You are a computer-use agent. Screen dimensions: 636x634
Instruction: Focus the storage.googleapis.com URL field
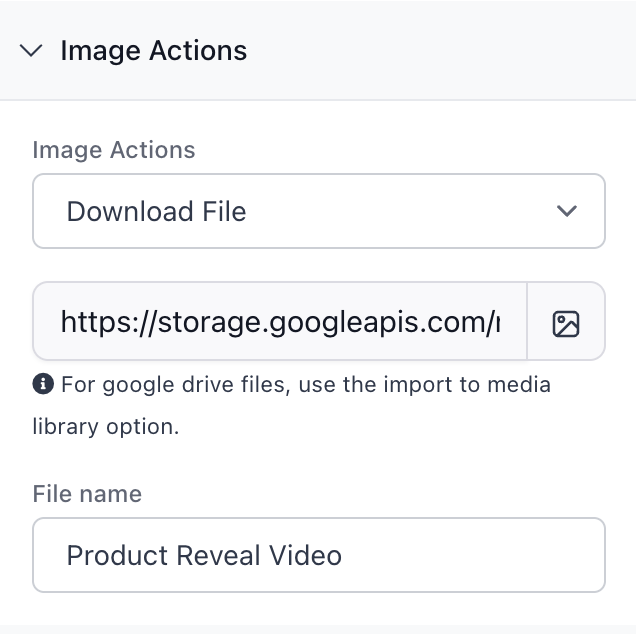click(280, 322)
